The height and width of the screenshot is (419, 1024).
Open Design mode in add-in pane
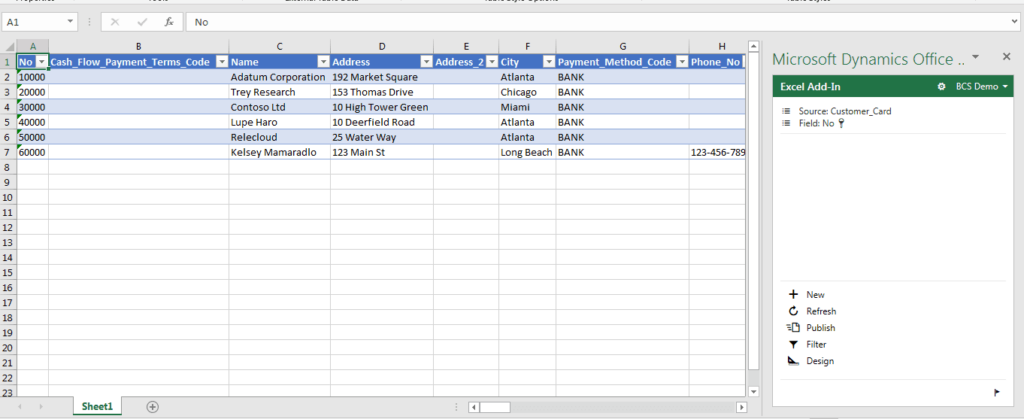[793, 361]
